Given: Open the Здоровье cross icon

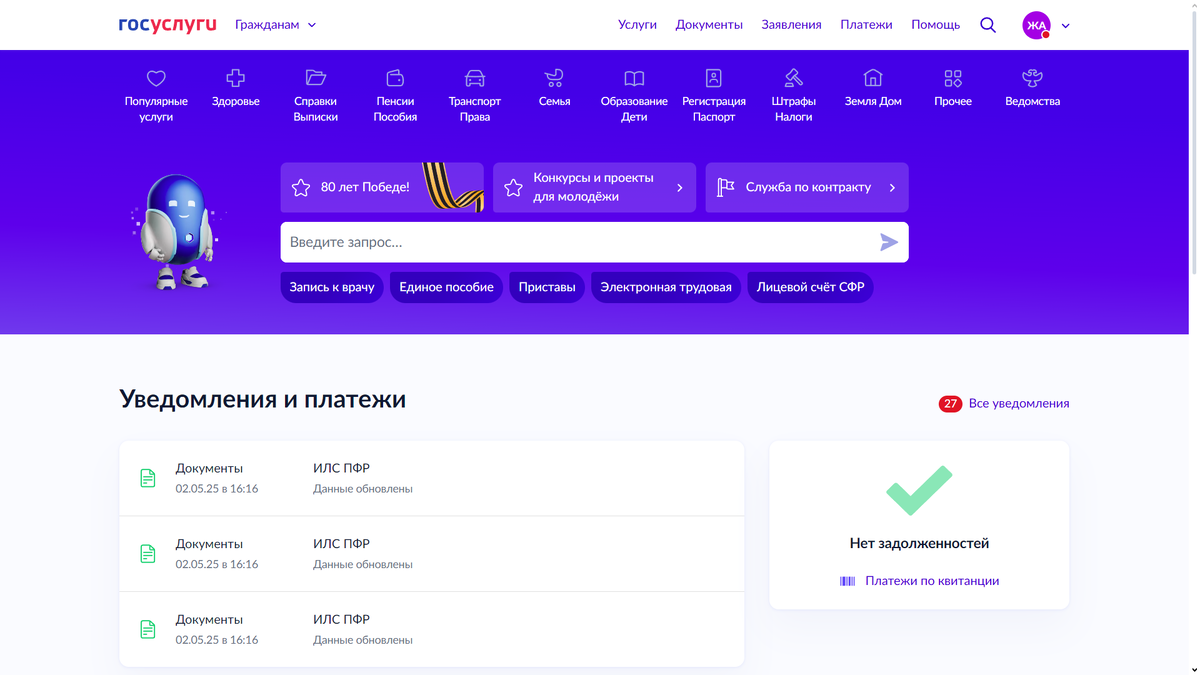Looking at the screenshot, I should 236,78.
